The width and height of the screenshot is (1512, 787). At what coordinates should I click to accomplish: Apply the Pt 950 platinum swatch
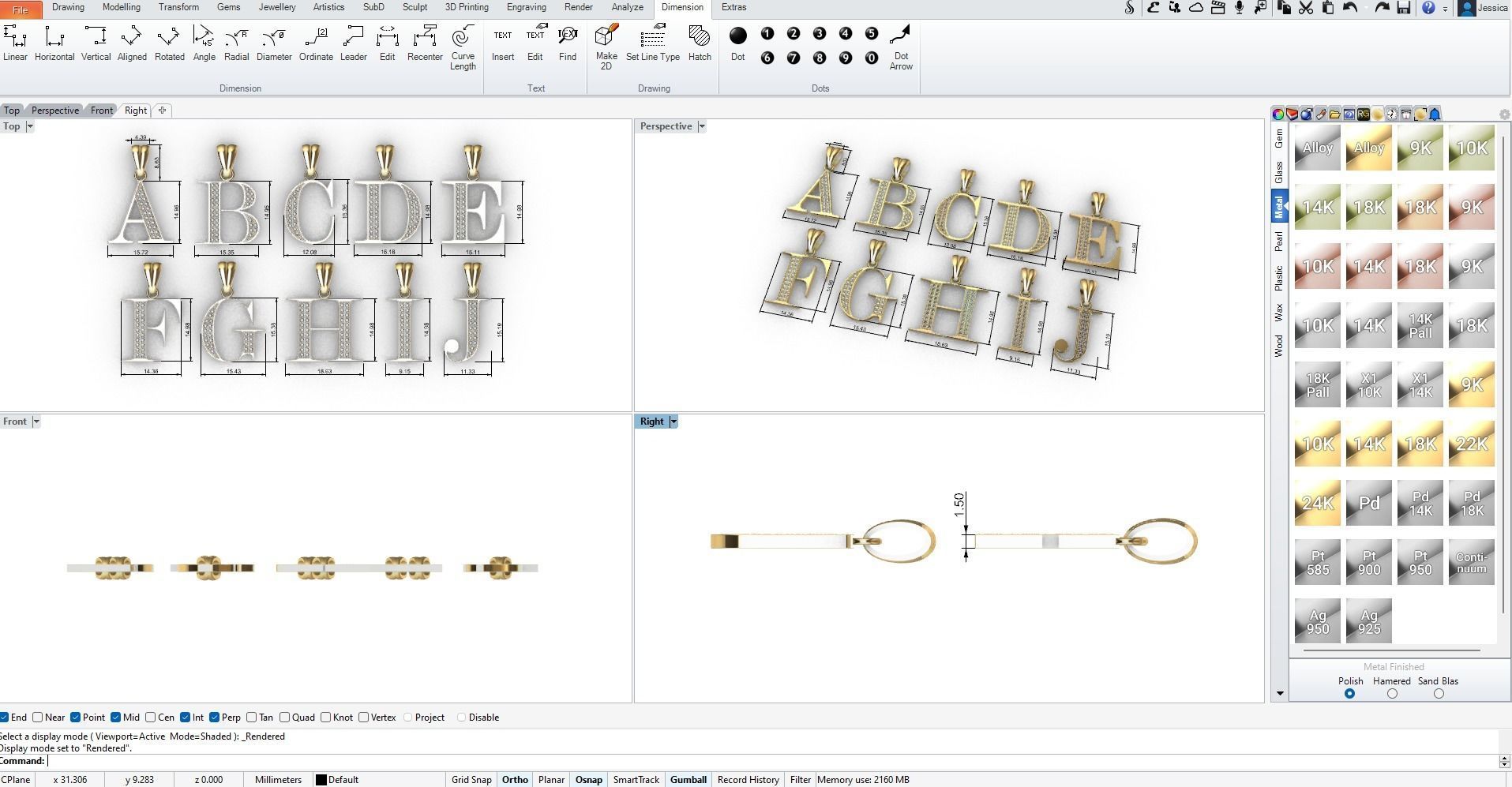coord(1420,562)
